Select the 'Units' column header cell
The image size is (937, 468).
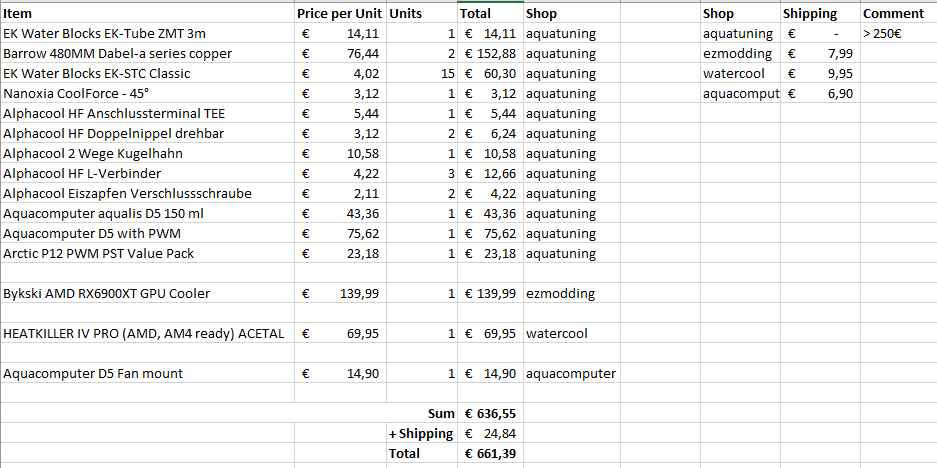tap(420, 14)
